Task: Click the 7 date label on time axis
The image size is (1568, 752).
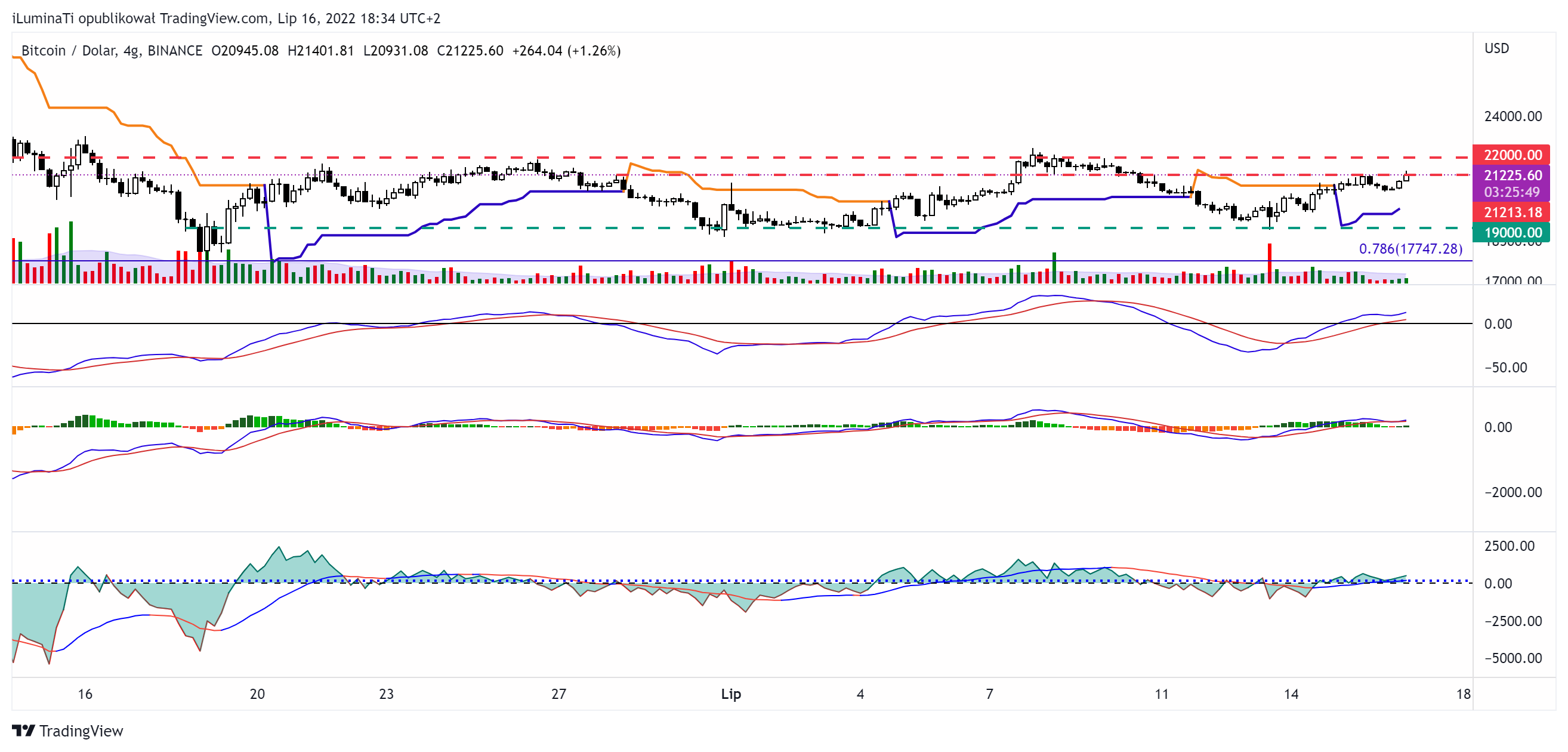Action: pos(990,694)
